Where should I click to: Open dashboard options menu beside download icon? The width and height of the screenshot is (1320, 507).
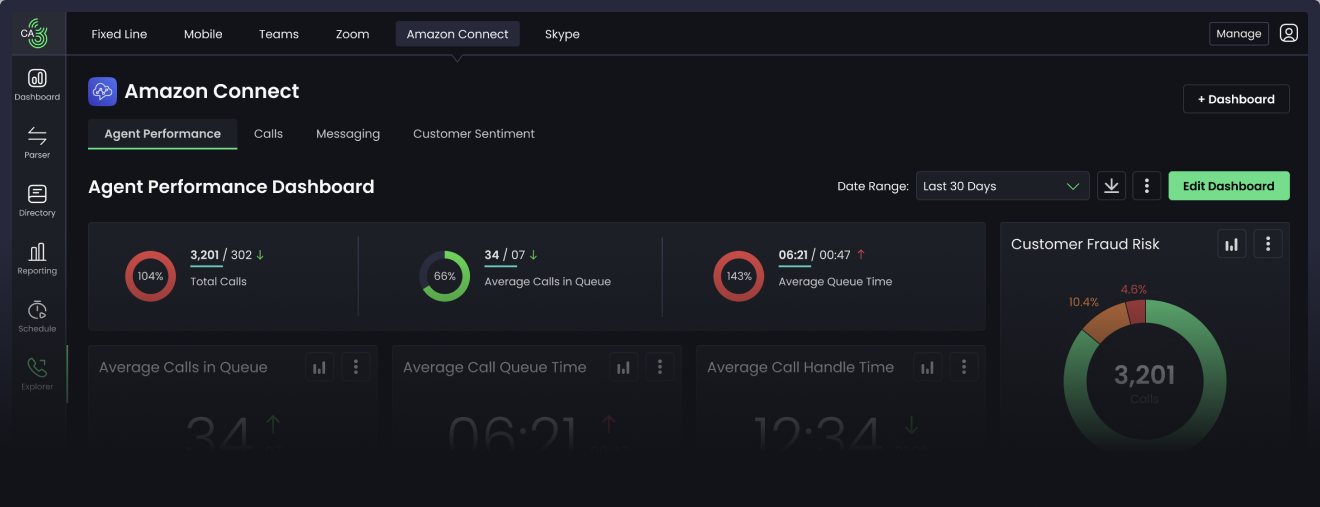click(x=1147, y=186)
